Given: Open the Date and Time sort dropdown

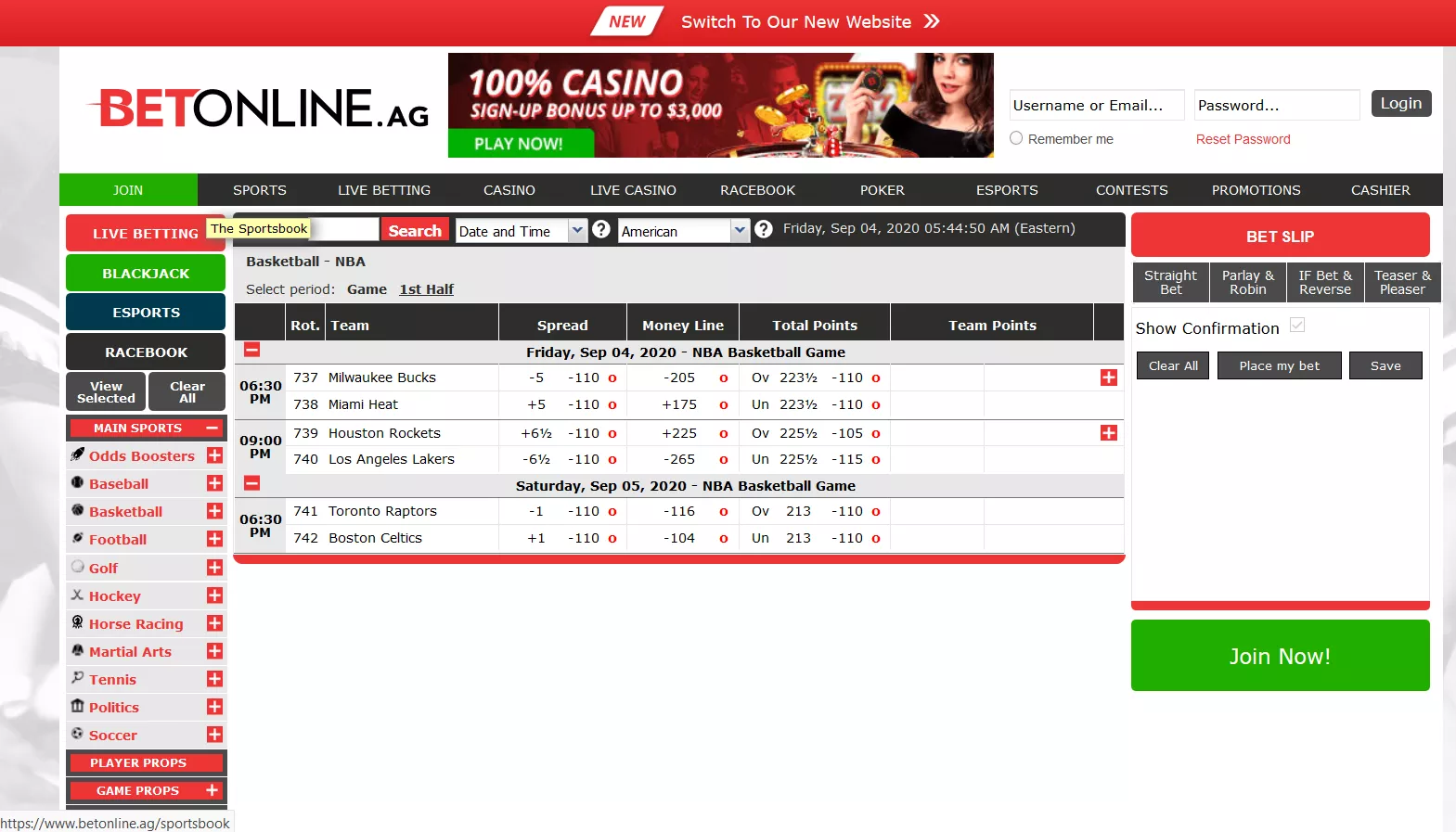Looking at the screenshot, I should (x=522, y=231).
